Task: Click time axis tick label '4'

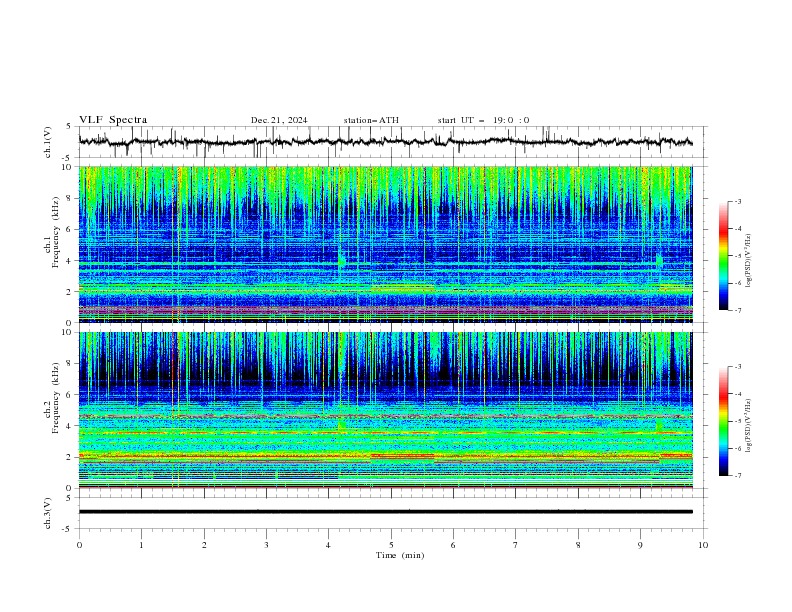Action: [x=328, y=545]
